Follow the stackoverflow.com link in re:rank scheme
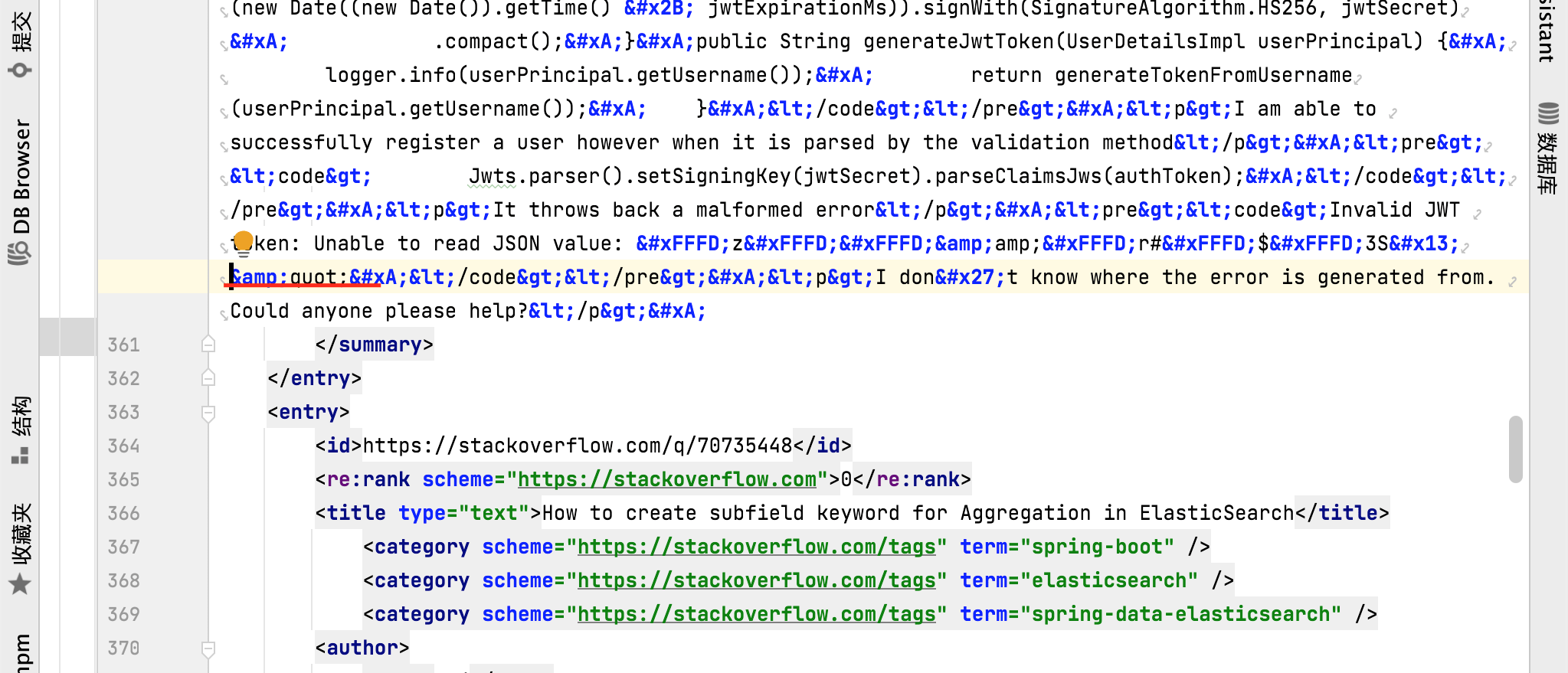The width and height of the screenshot is (1568, 673). [667, 479]
